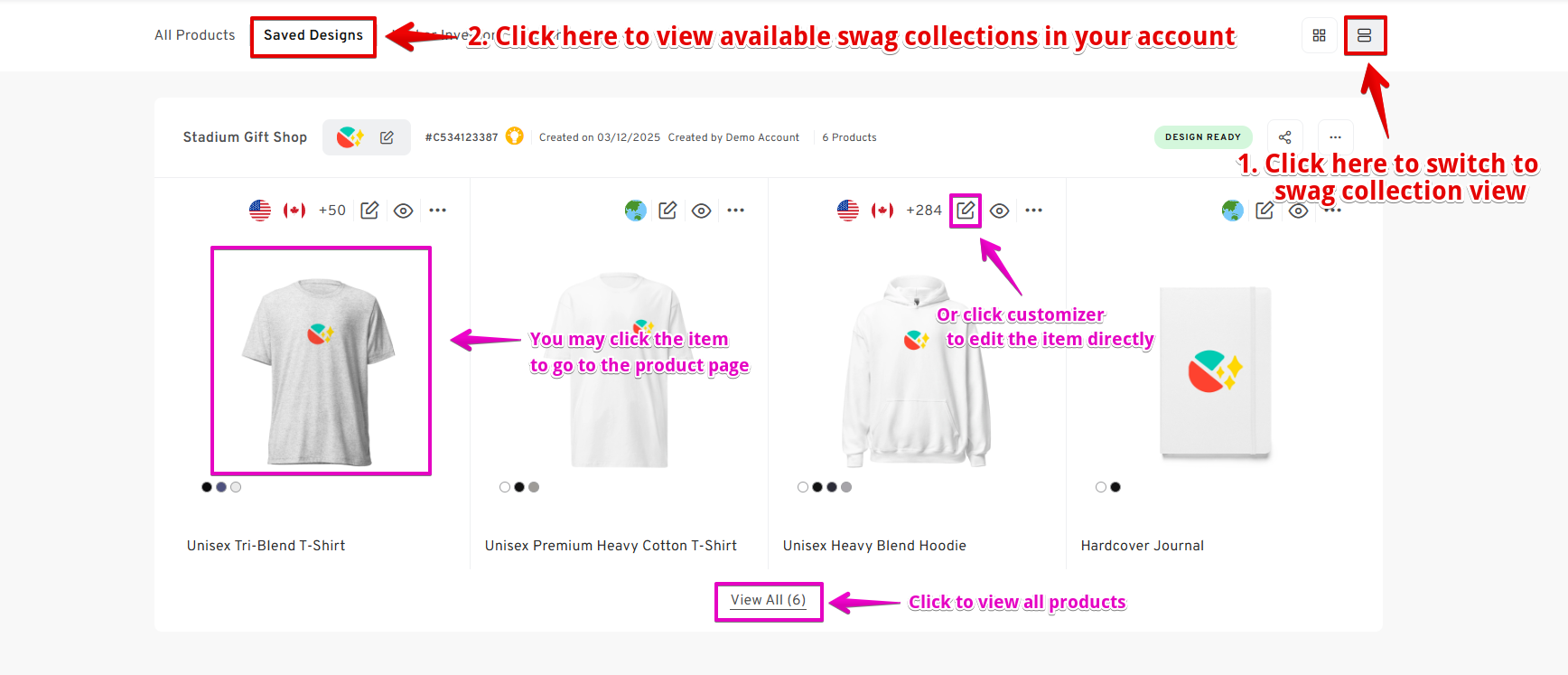
Task: Select the Saved Designs tab
Action: pos(313,35)
